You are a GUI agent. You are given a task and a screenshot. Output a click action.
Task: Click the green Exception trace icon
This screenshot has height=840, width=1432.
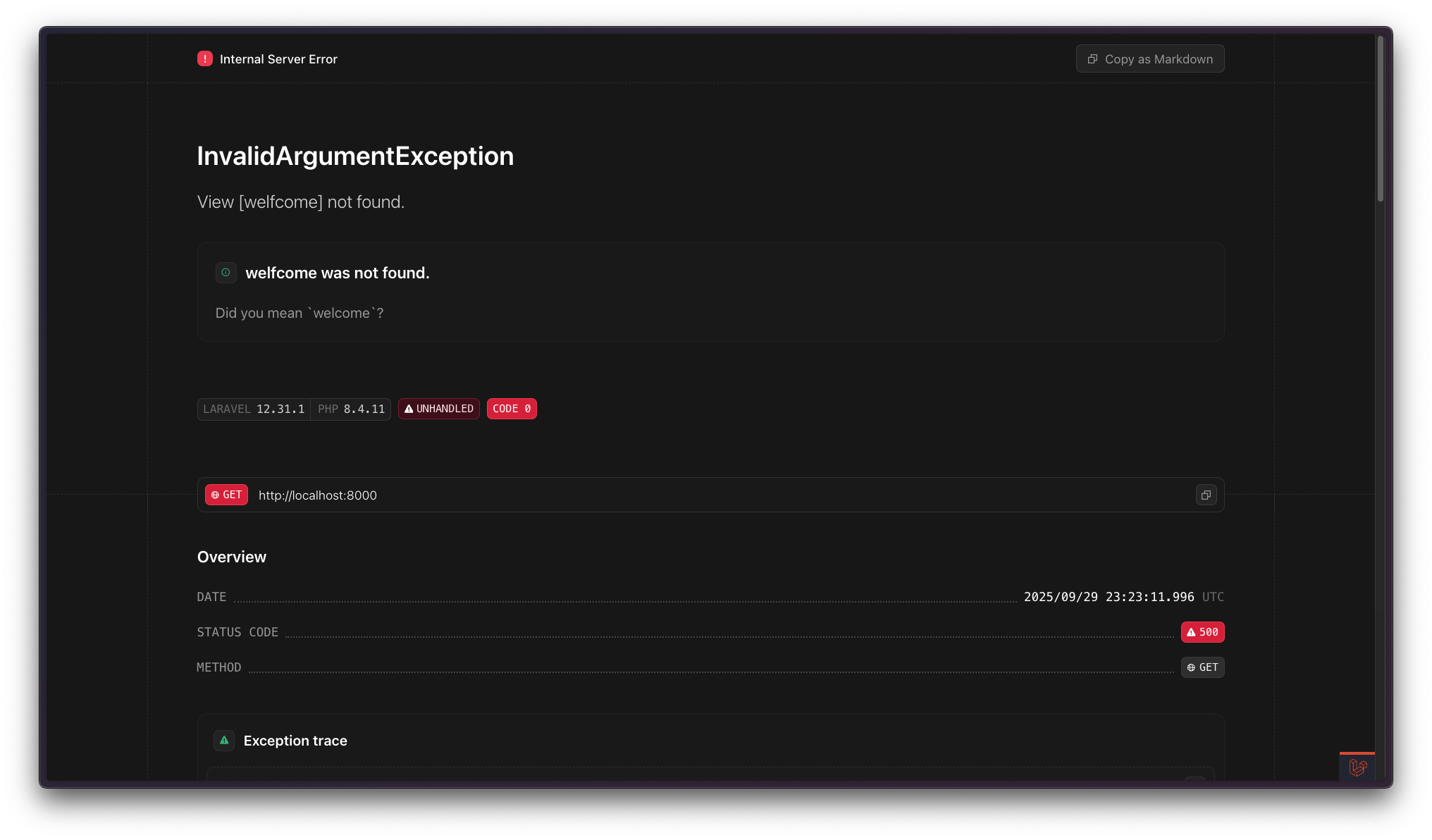224,741
